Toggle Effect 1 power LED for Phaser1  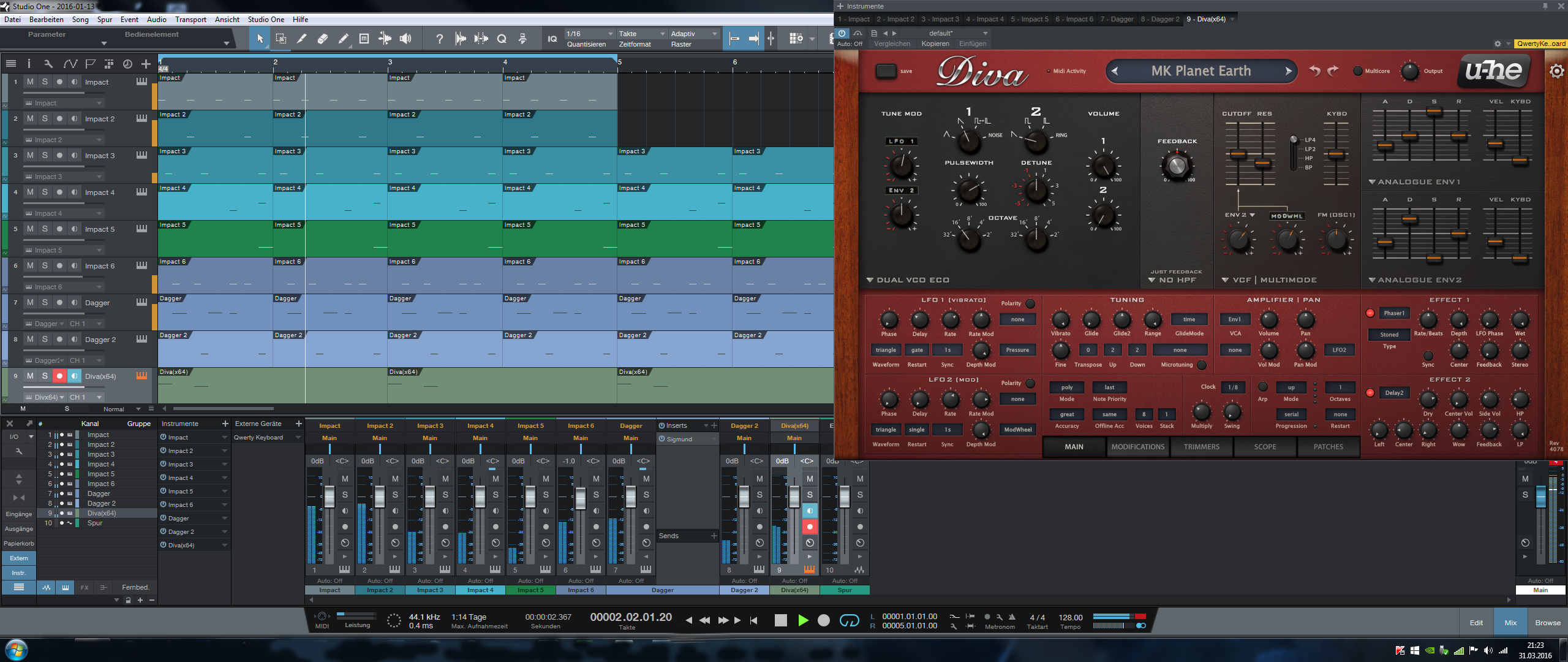coord(1370,313)
